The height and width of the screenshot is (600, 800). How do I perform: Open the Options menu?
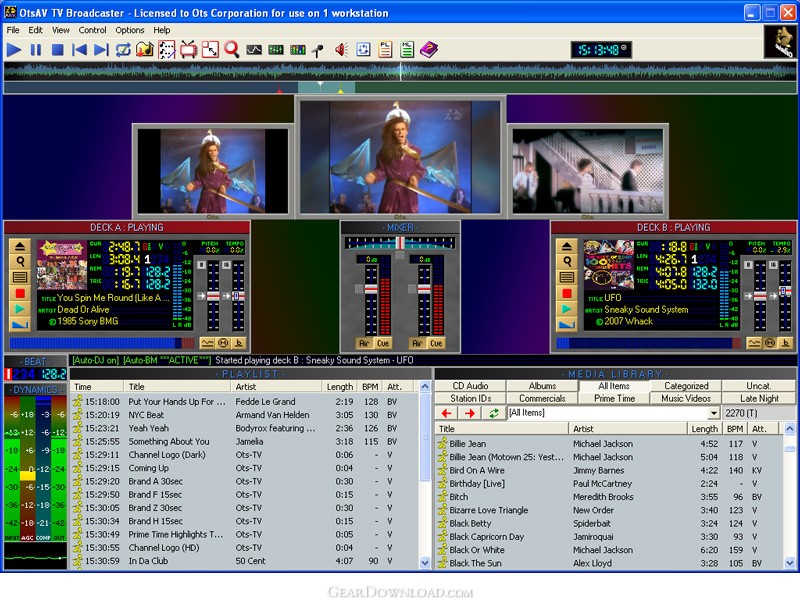tap(130, 30)
